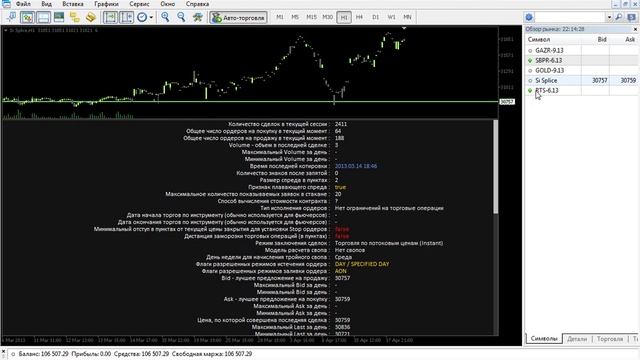640x360 pixels.
Task: Select SBPR-6.13 in Market Watch
Action: pyautogui.click(x=549, y=60)
